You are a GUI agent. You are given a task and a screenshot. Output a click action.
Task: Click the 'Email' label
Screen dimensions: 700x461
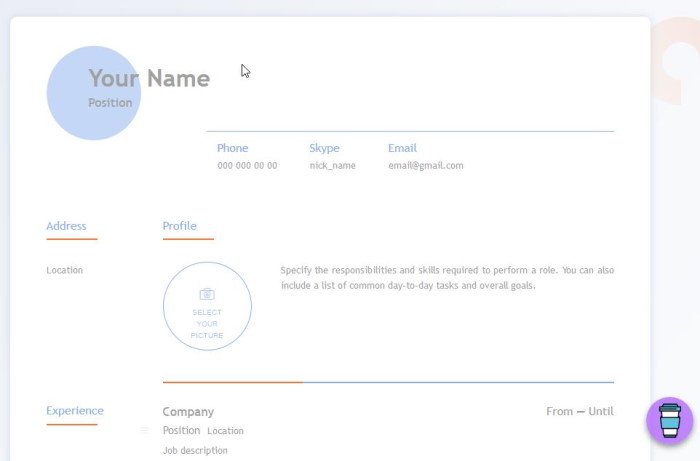402,148
